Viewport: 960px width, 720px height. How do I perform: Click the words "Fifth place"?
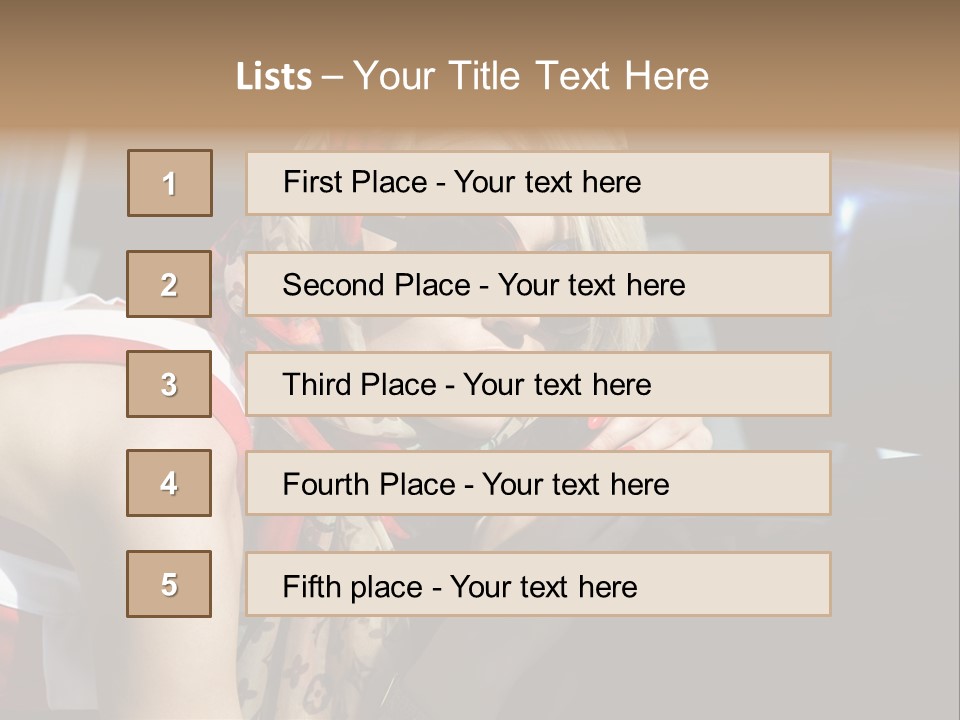coord(352,586)
